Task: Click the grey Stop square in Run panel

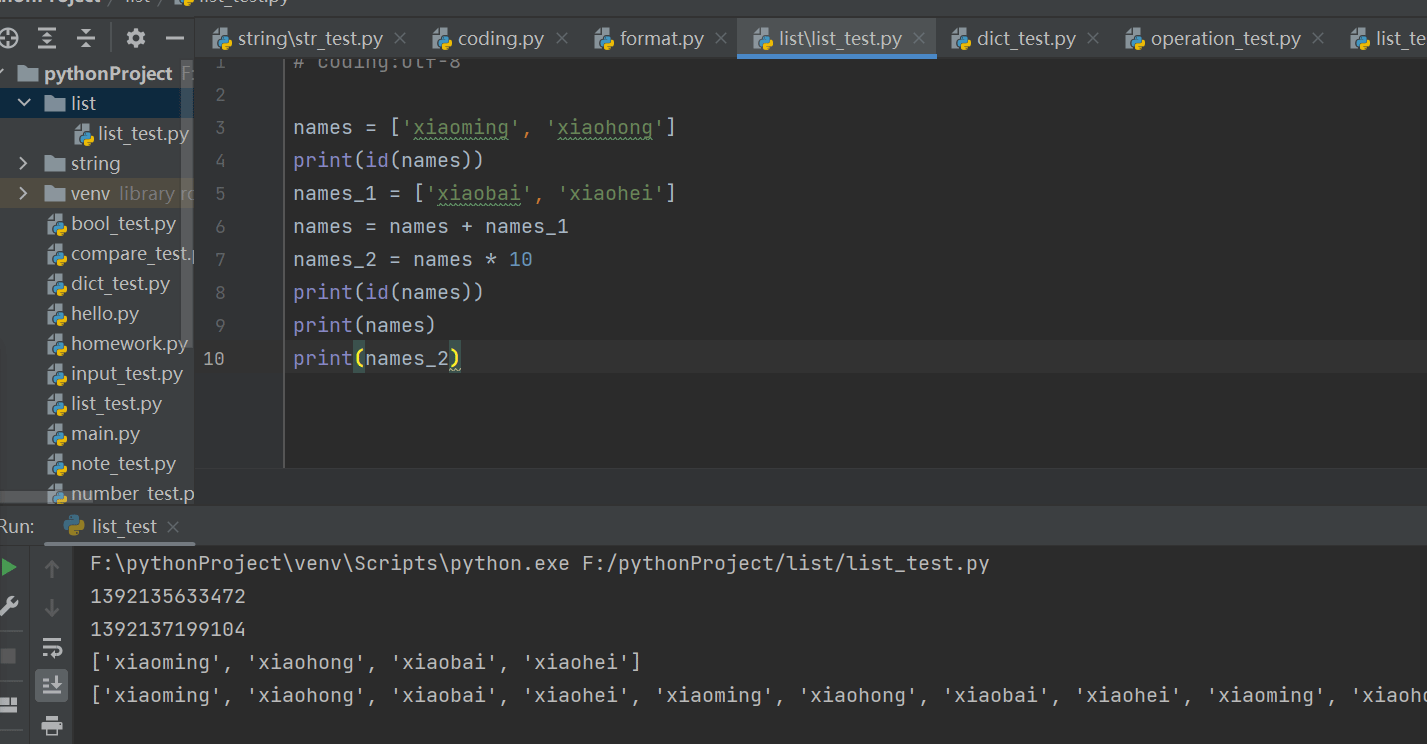Action: coord(8,656)
